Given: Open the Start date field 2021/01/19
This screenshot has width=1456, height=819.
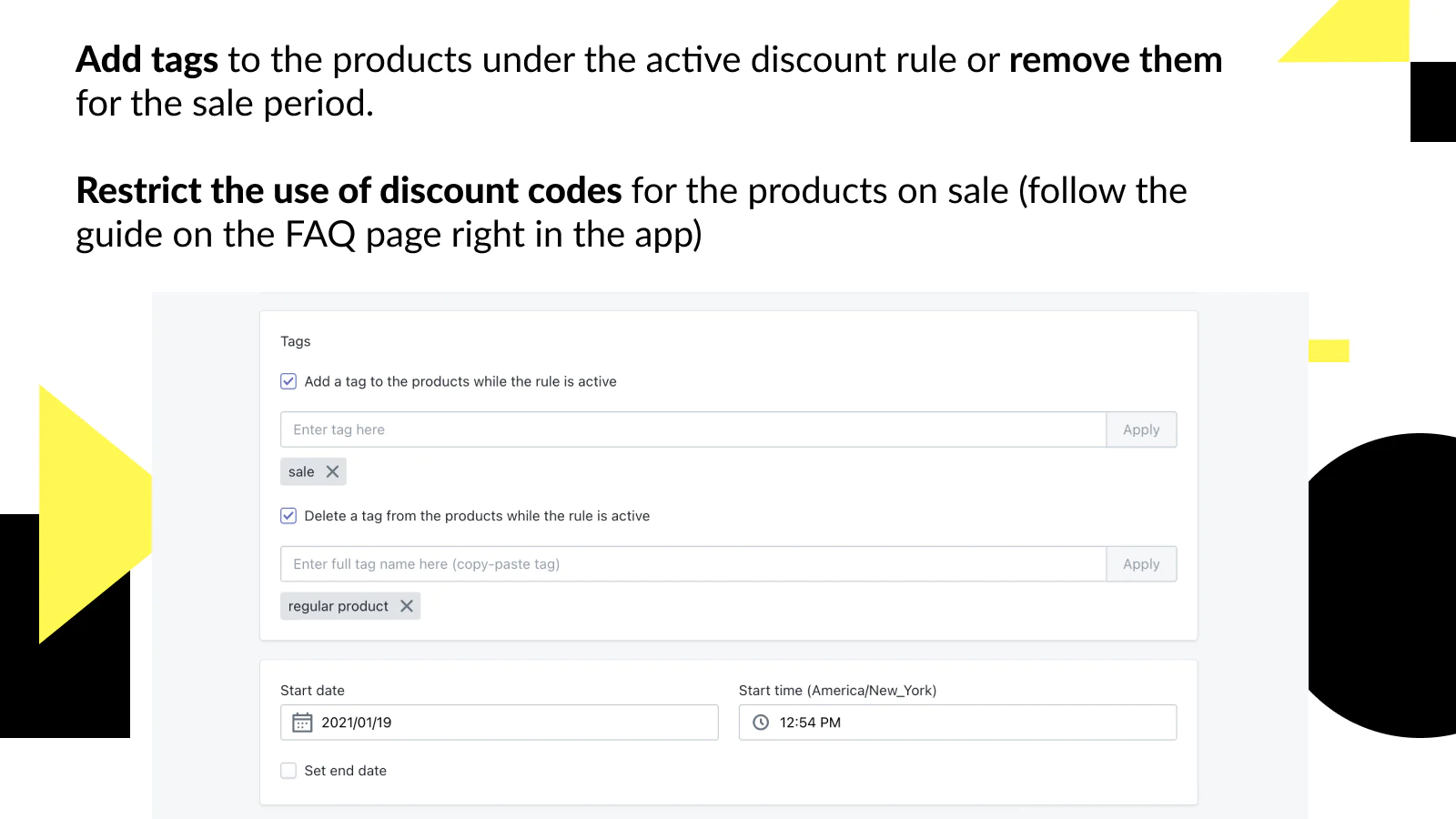Looking at the screenshot, I should tap(500, 723).
